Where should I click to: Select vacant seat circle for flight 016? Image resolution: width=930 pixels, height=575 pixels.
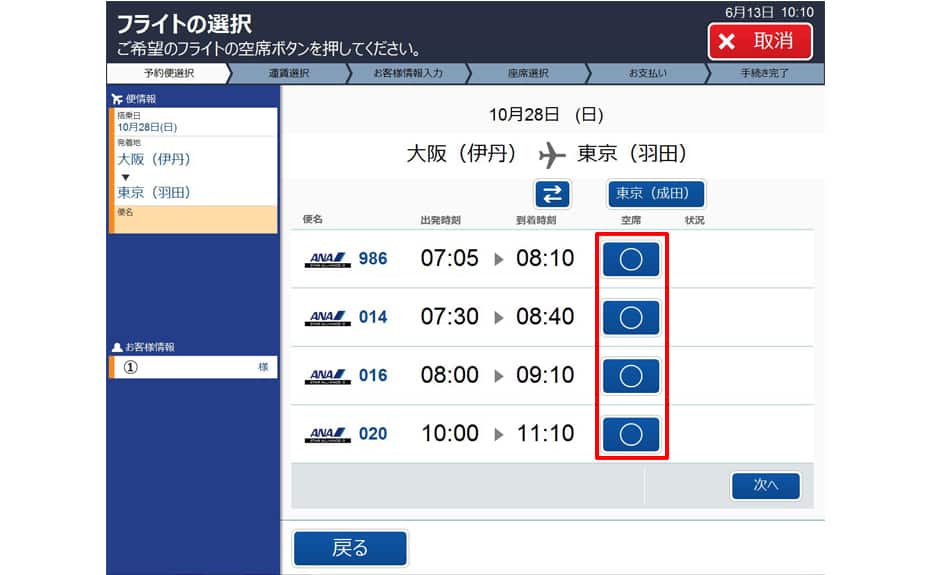(x=631, y=376)
